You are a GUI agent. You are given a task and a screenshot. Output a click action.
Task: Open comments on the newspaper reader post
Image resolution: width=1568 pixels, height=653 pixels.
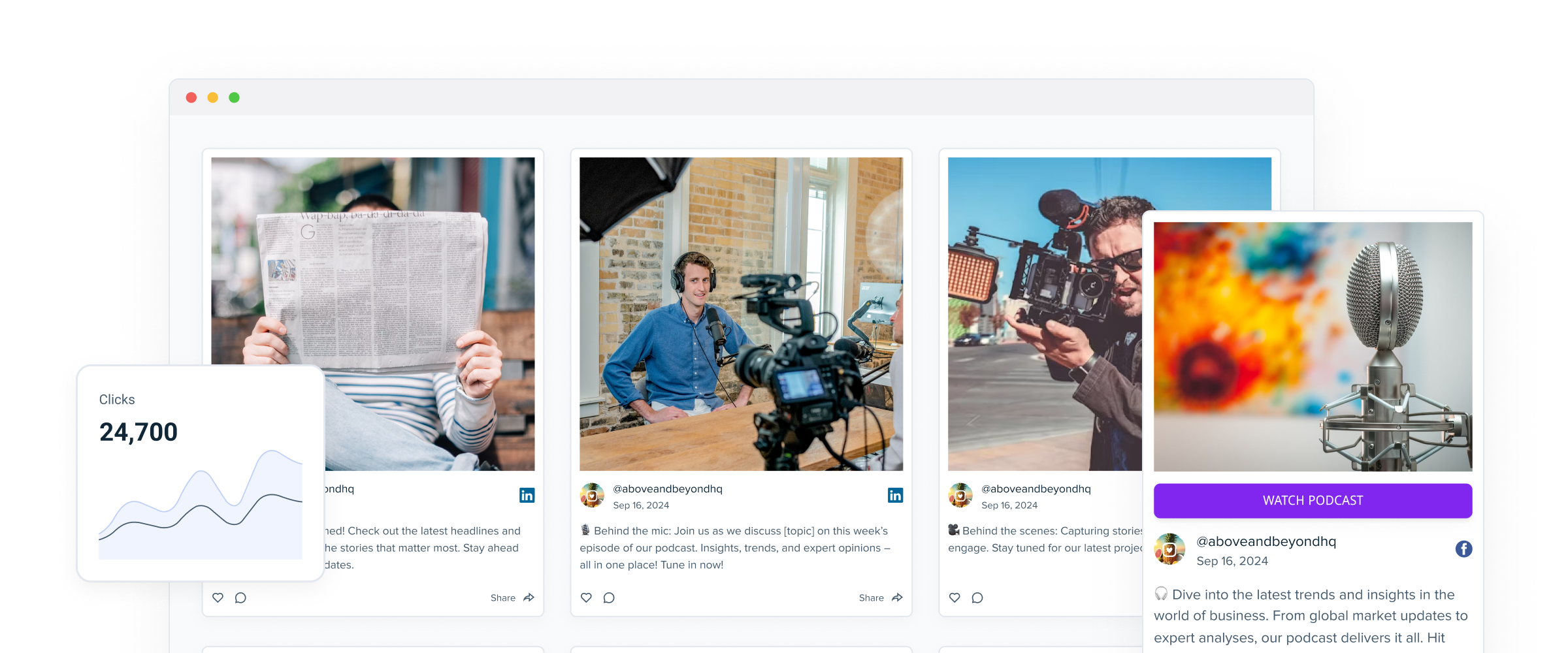tap(240, 597)
